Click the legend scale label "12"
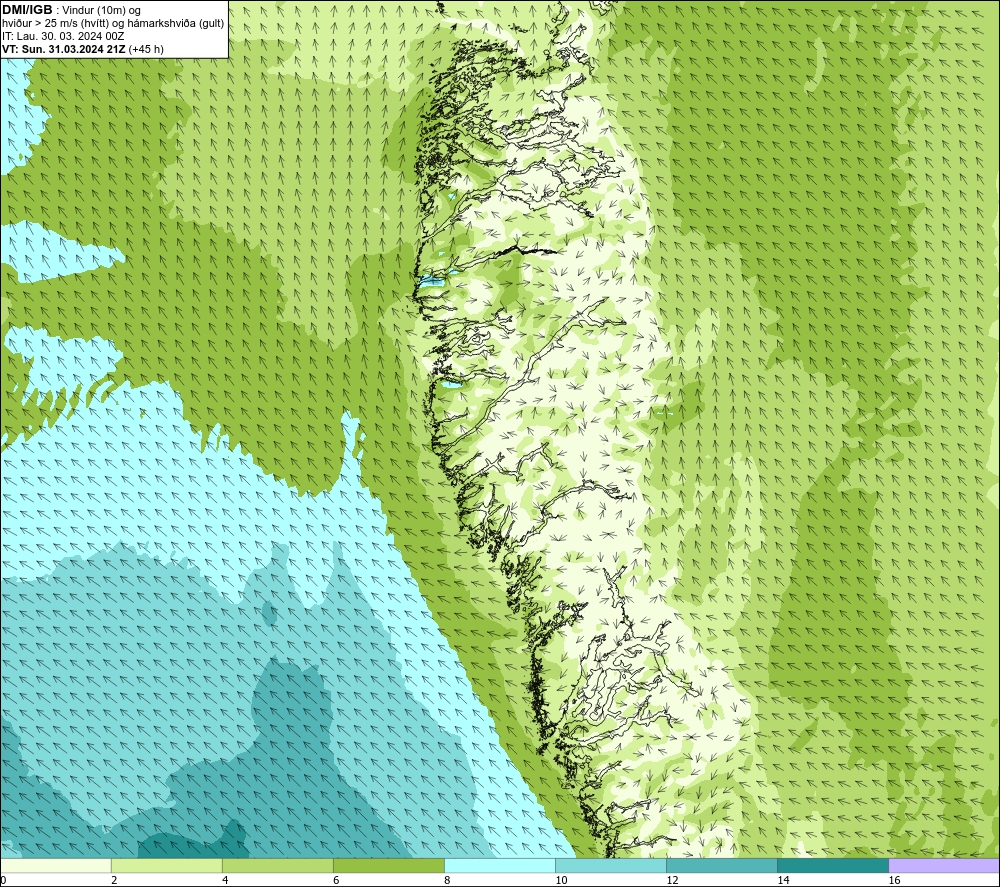 (672, 881)
